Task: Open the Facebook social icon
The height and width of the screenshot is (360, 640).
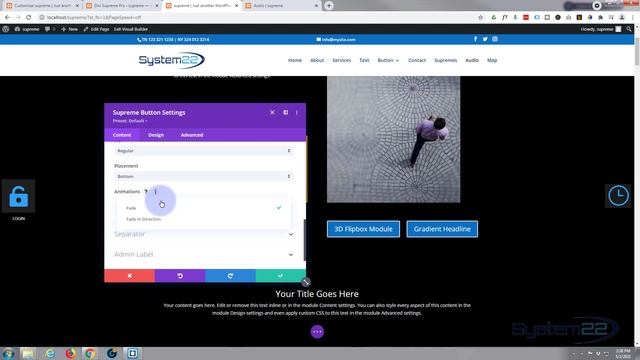Action: 475,39
